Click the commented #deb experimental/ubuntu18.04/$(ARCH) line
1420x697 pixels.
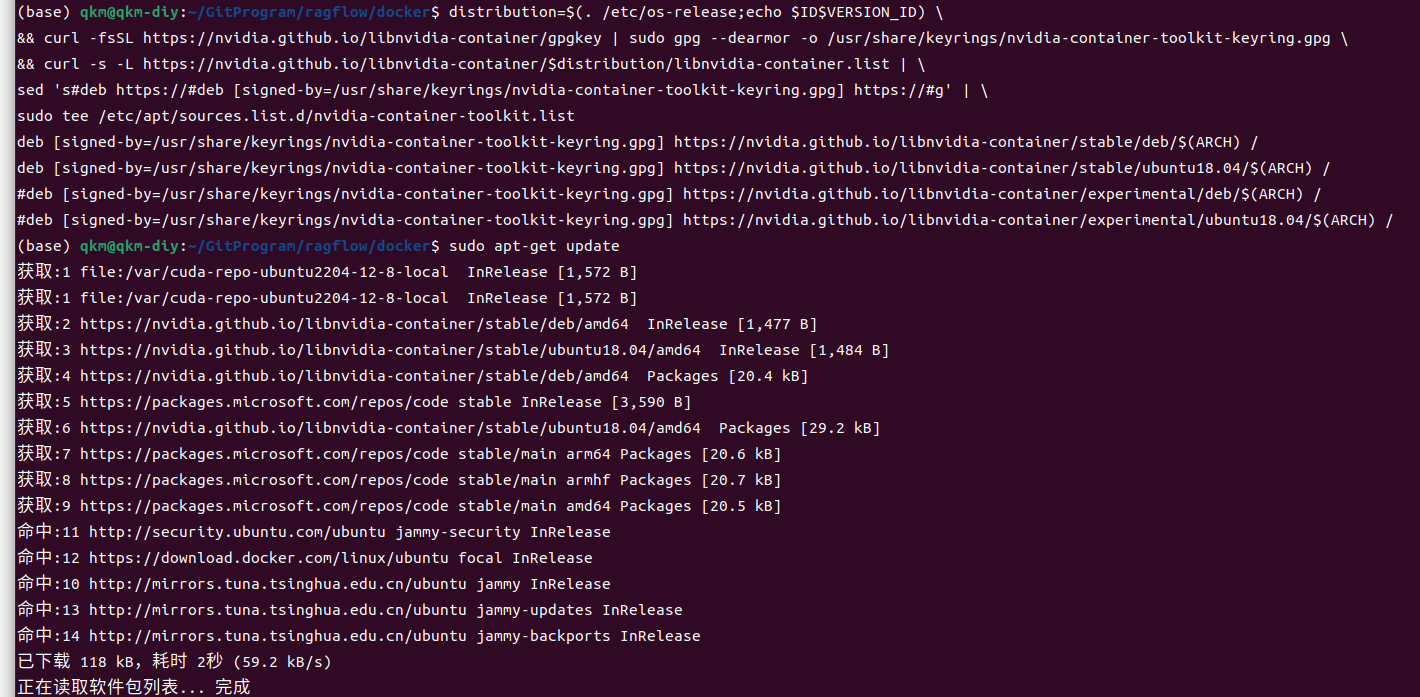point(705,221)
